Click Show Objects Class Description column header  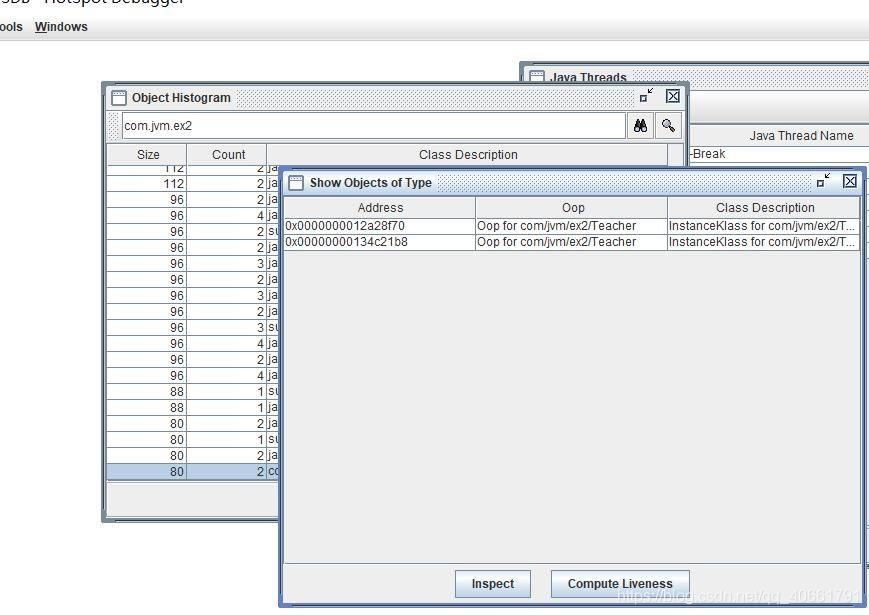point(764,208)
